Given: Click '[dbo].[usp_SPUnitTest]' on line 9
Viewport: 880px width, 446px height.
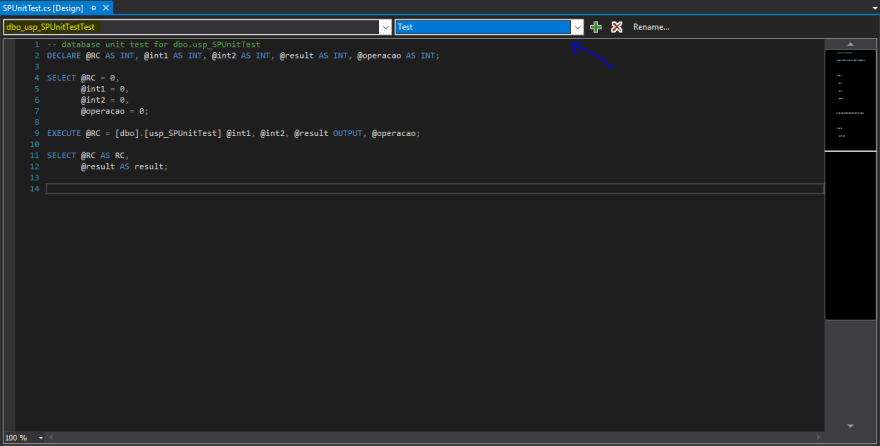Looking at the screenshot, I should [x=168, y=134].
